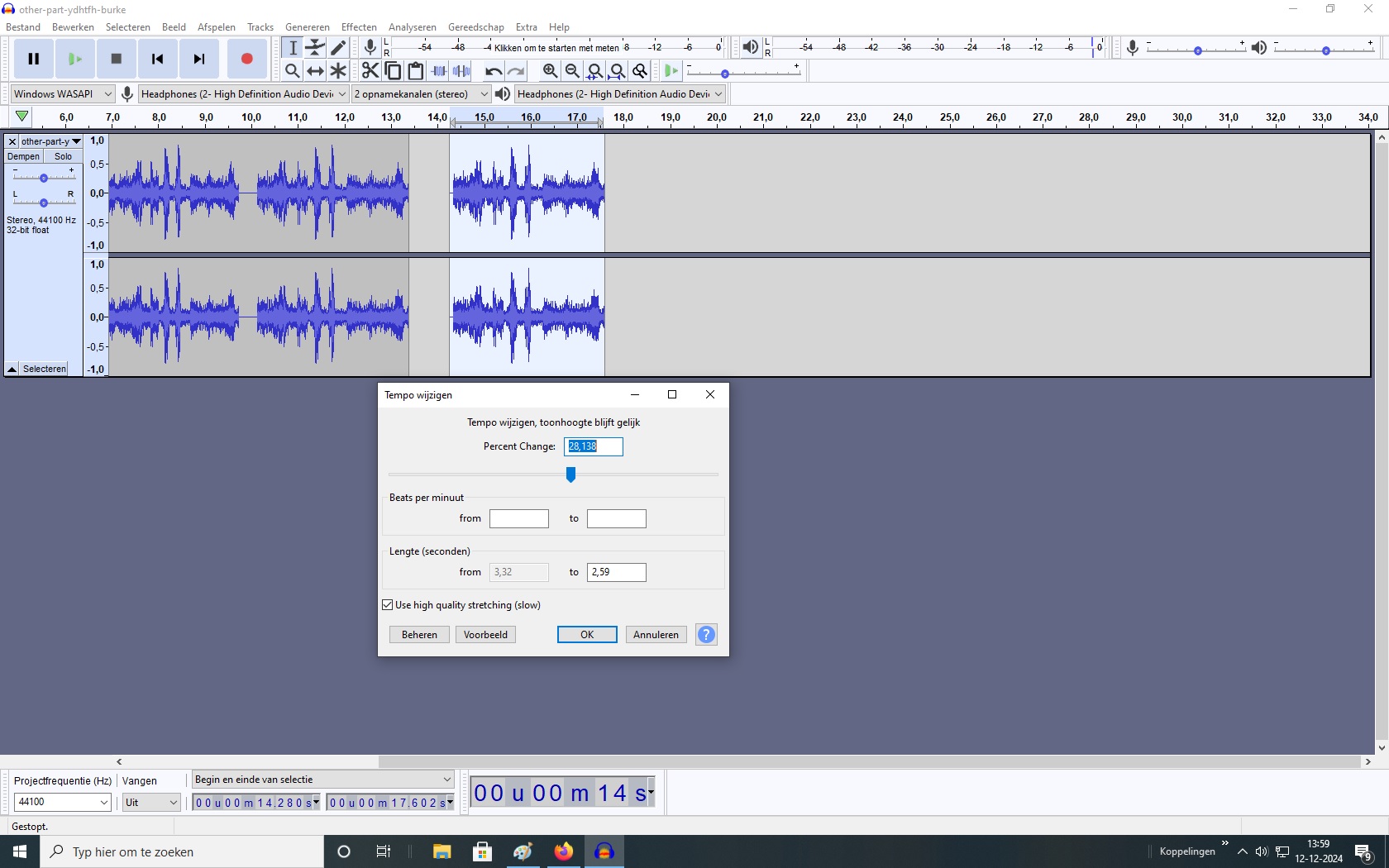Click the Undo arrow icon
The image size is (1389, 868).
[494, 71]
